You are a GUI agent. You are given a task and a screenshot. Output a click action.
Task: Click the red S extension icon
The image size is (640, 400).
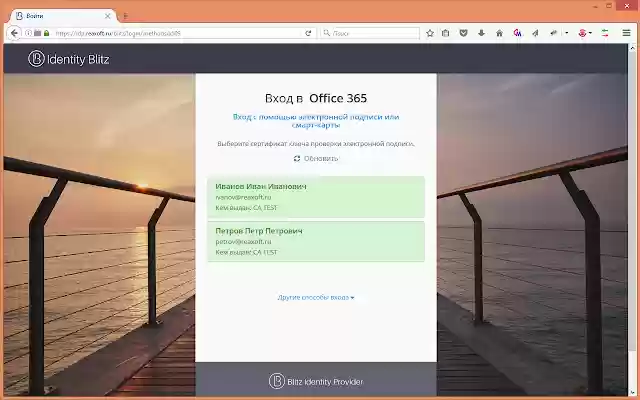(x=582, y=33)
